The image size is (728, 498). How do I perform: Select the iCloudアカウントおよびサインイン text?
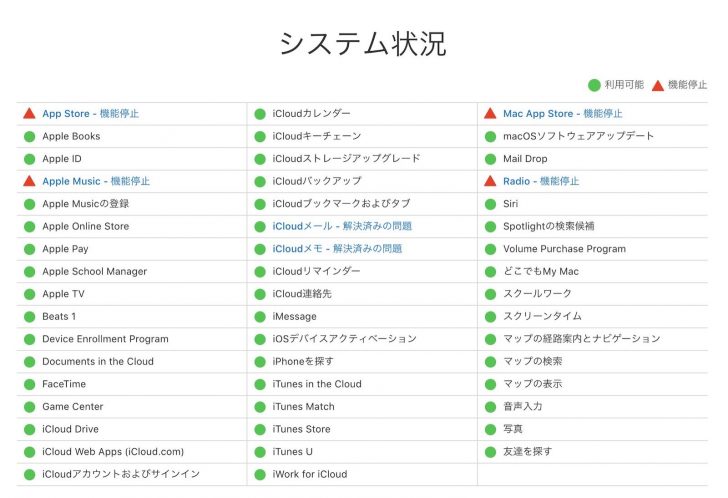[121, 474]
